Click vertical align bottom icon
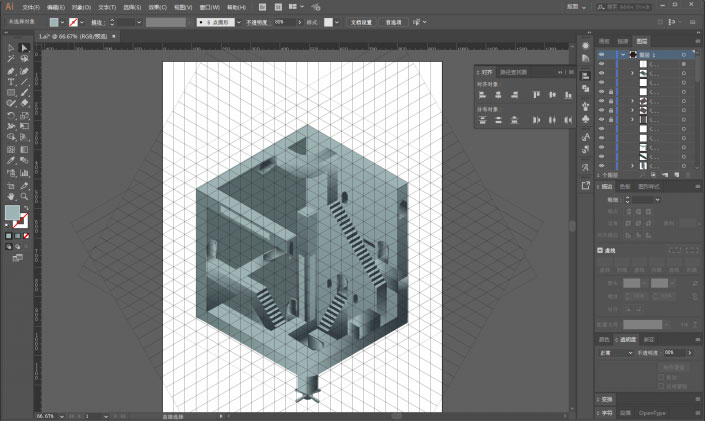Screen dimensions: 705x421 (x=568, y=95)
